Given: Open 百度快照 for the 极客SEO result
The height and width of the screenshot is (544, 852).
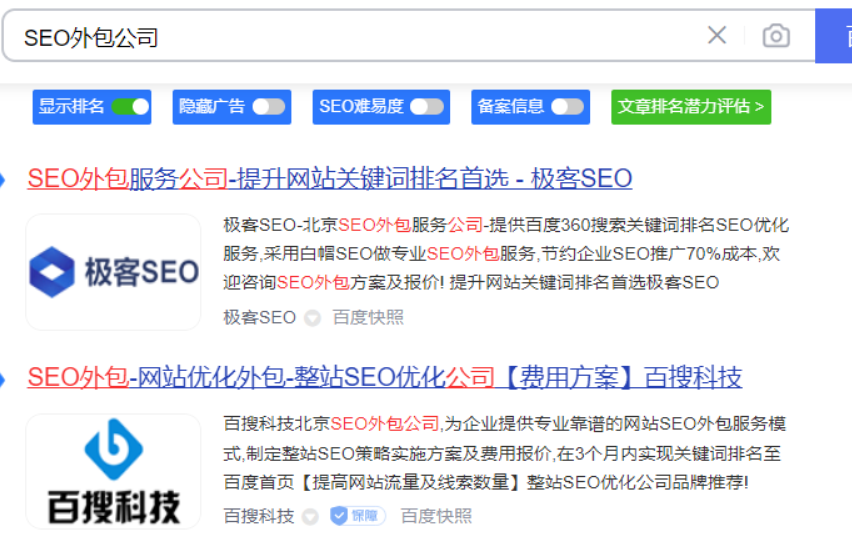Looking at the screenshot, I should (x=368, y=317).
